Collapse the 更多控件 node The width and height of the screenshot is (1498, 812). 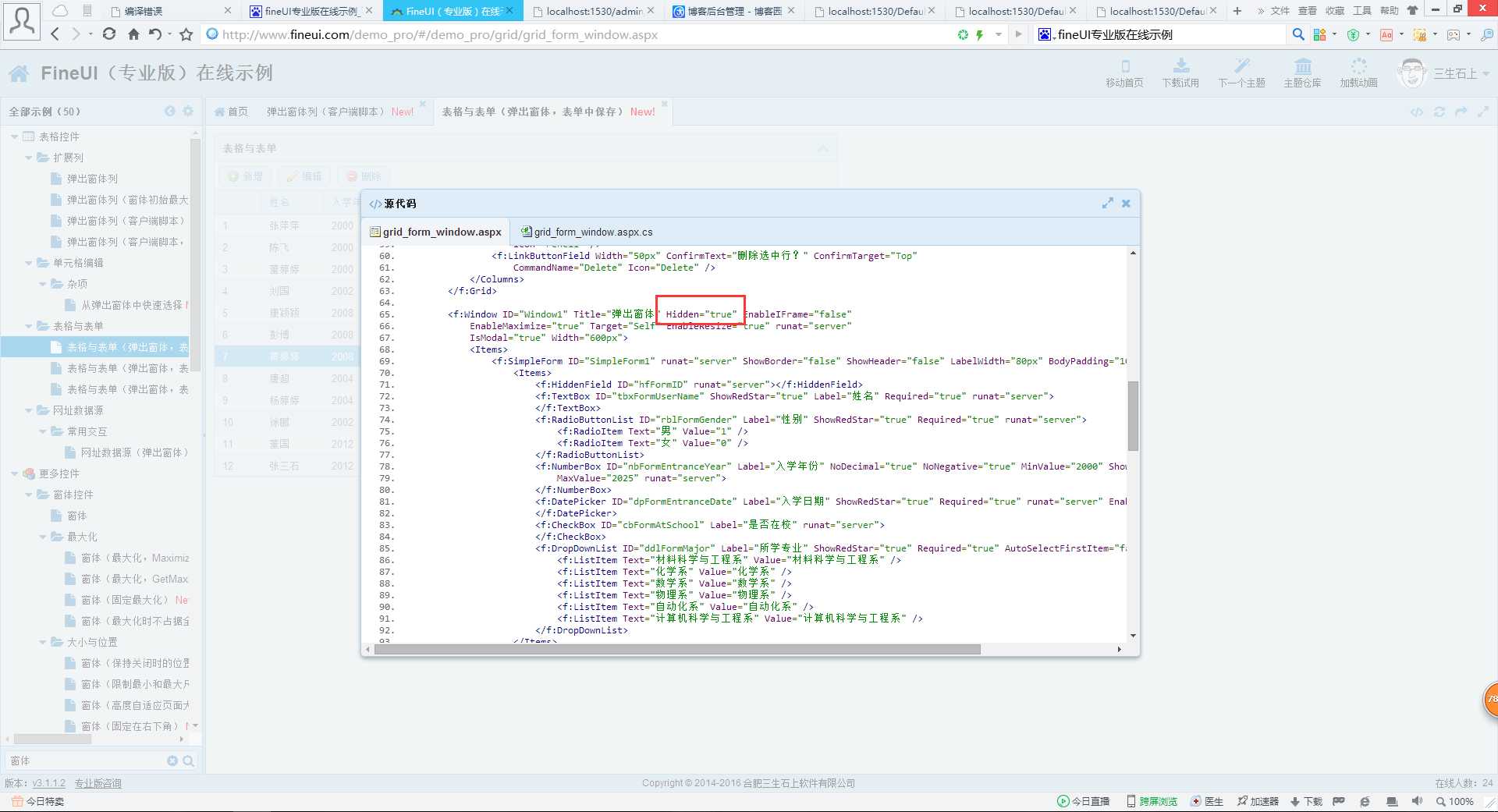pos(15,473)
